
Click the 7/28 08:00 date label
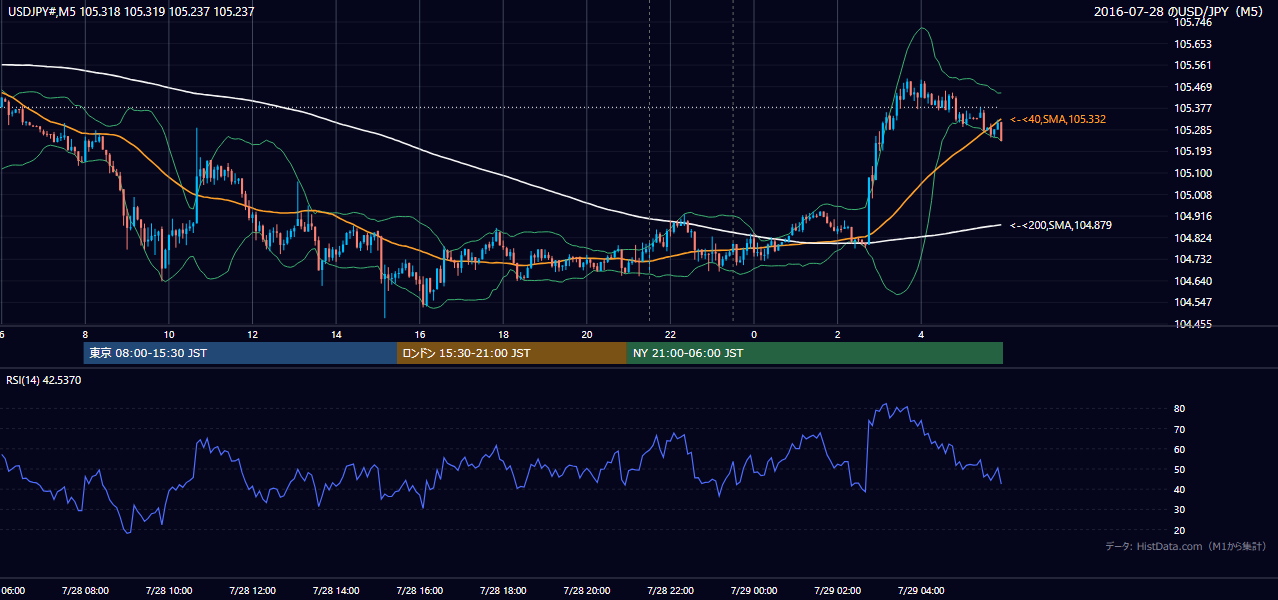click(84, 591)
